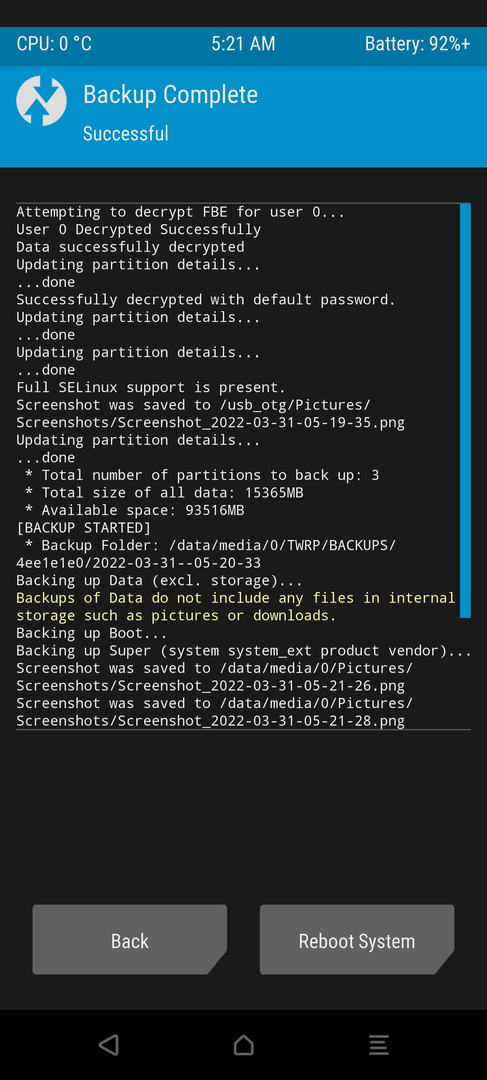Tap the Android back navigation triangle
Viewport: 487px width, 1080px height.
108,1045
